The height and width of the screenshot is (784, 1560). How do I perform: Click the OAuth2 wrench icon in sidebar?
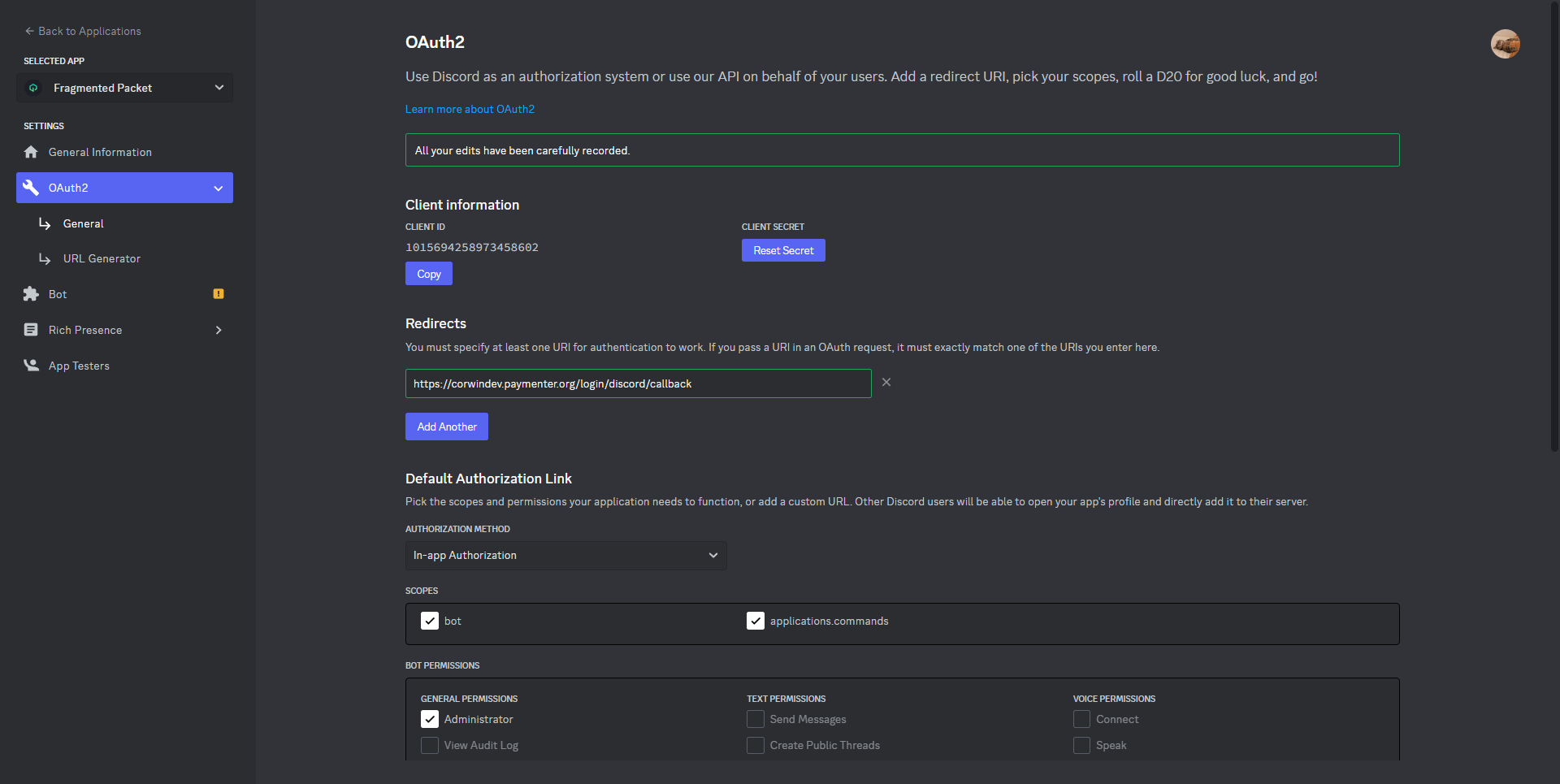tap(31, 188)
